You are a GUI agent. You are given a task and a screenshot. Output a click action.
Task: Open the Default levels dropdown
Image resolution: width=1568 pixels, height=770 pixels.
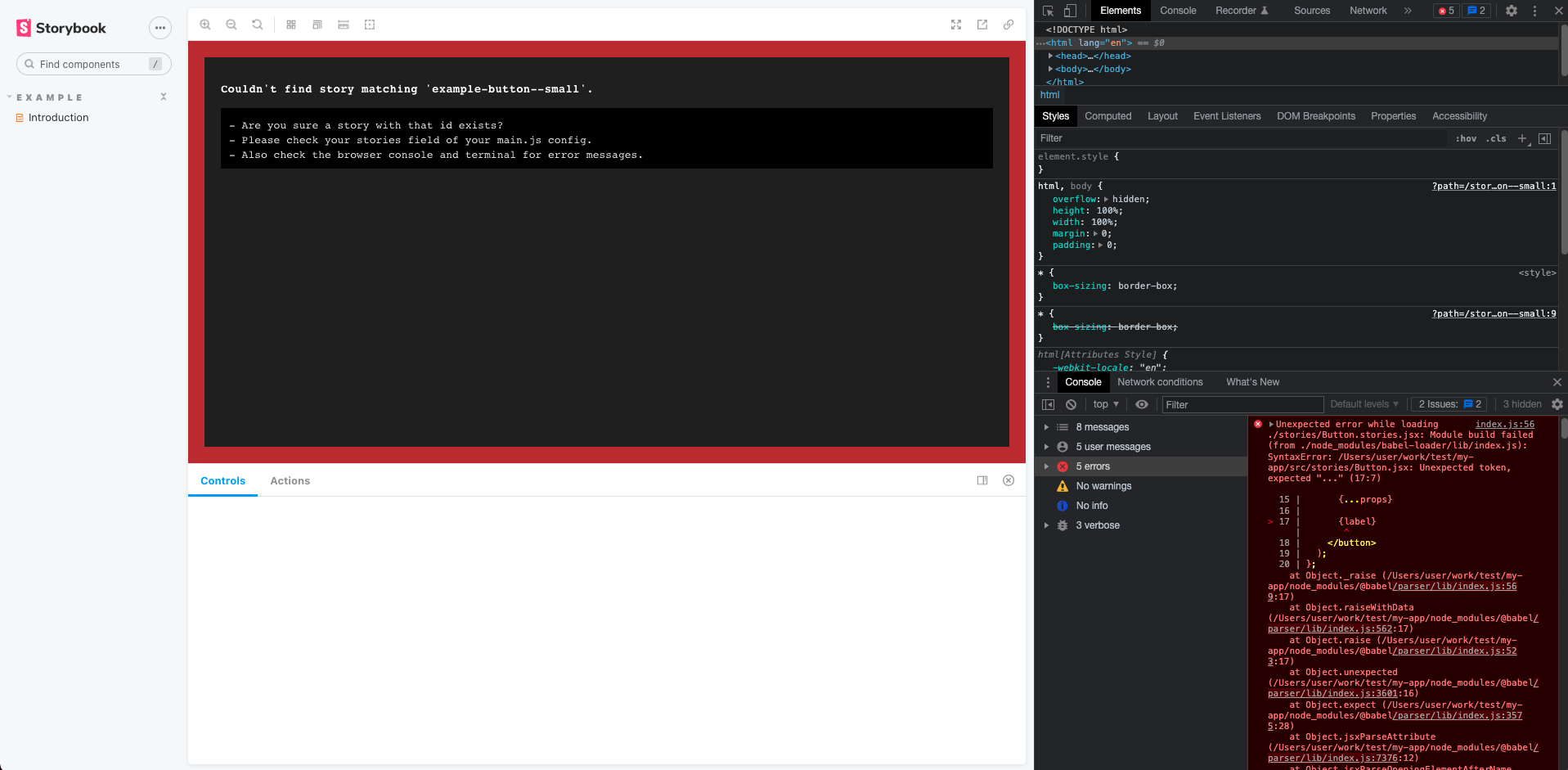pyautogui.click(x=1364, y=404)
